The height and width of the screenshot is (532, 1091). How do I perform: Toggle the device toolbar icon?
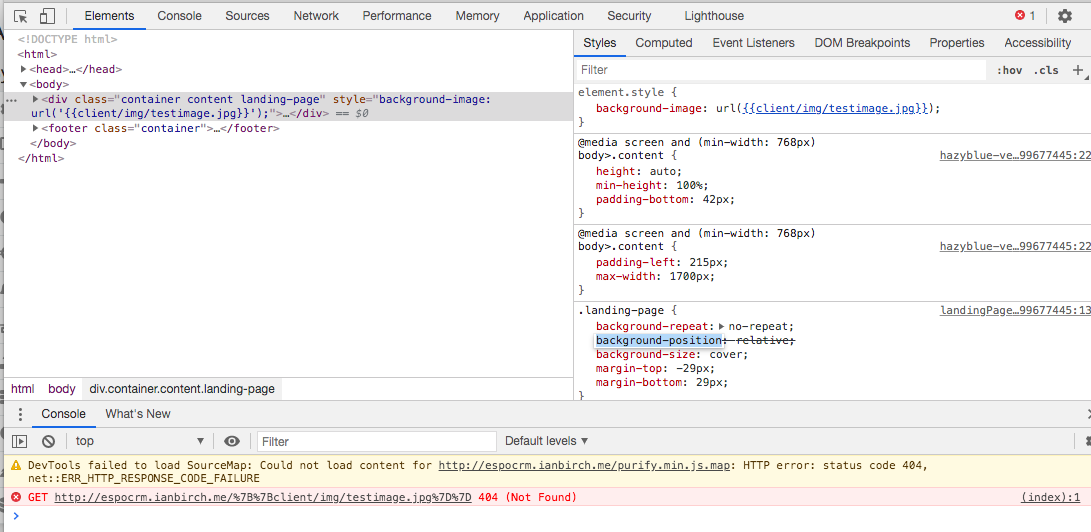click(x=47, y=16)
